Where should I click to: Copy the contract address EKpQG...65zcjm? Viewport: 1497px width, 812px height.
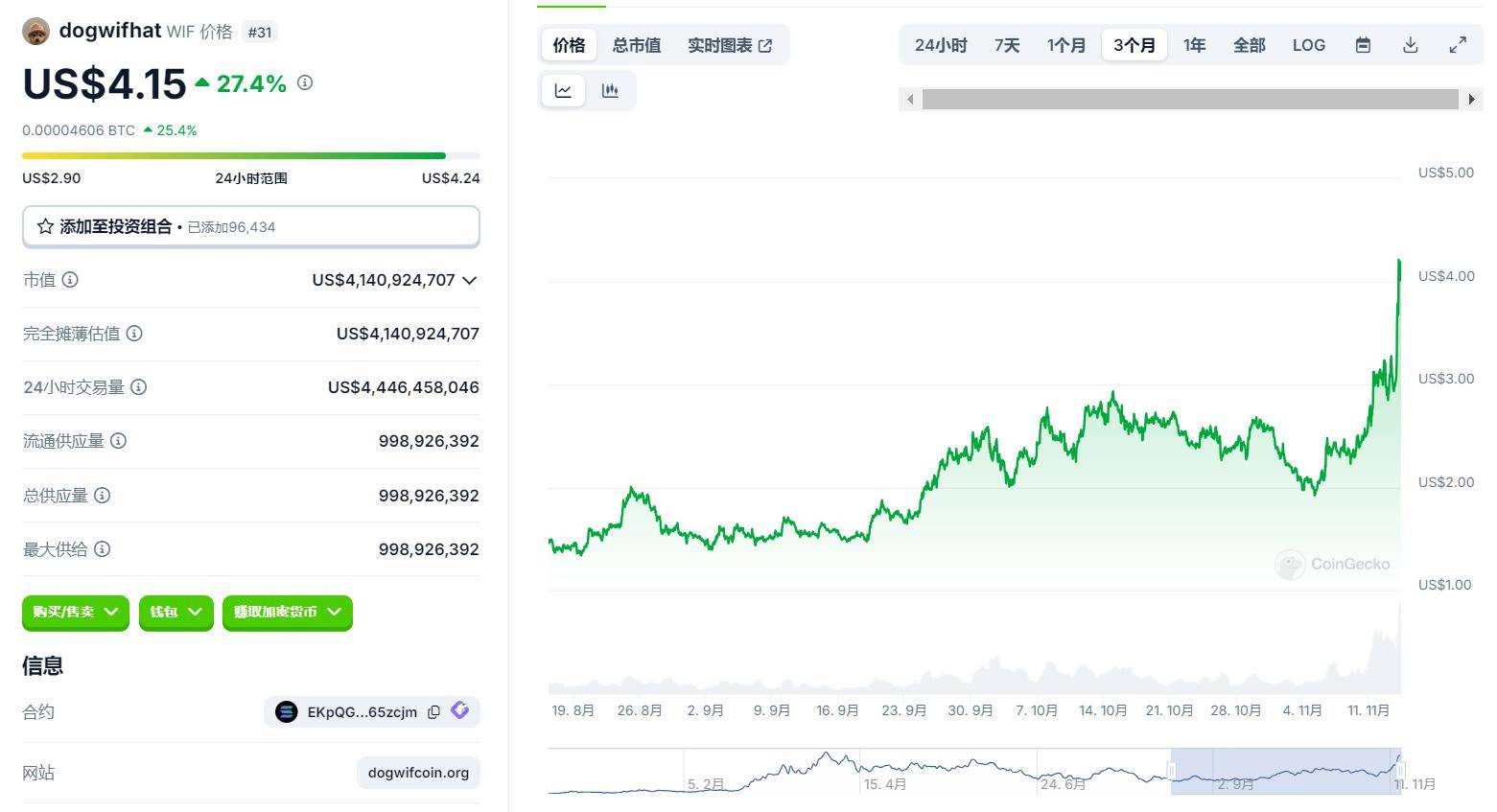433,711
